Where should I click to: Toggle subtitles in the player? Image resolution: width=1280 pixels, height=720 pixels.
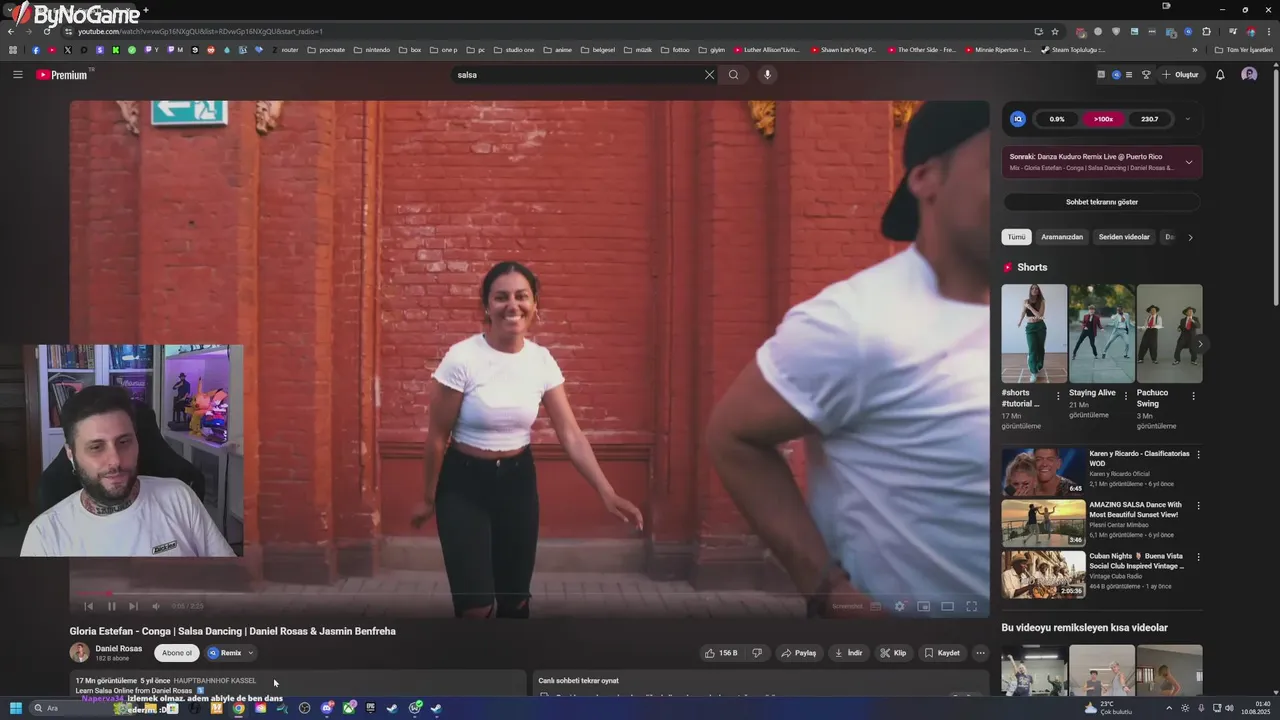(x=875, y=606)
